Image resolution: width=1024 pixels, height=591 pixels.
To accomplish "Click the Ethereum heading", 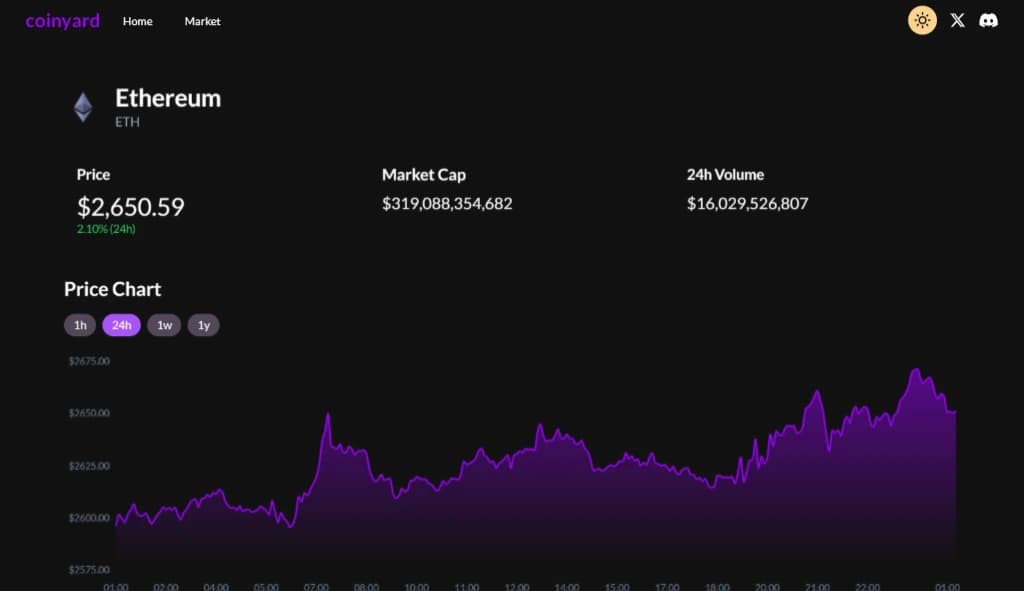I will (x=168, y=98).
